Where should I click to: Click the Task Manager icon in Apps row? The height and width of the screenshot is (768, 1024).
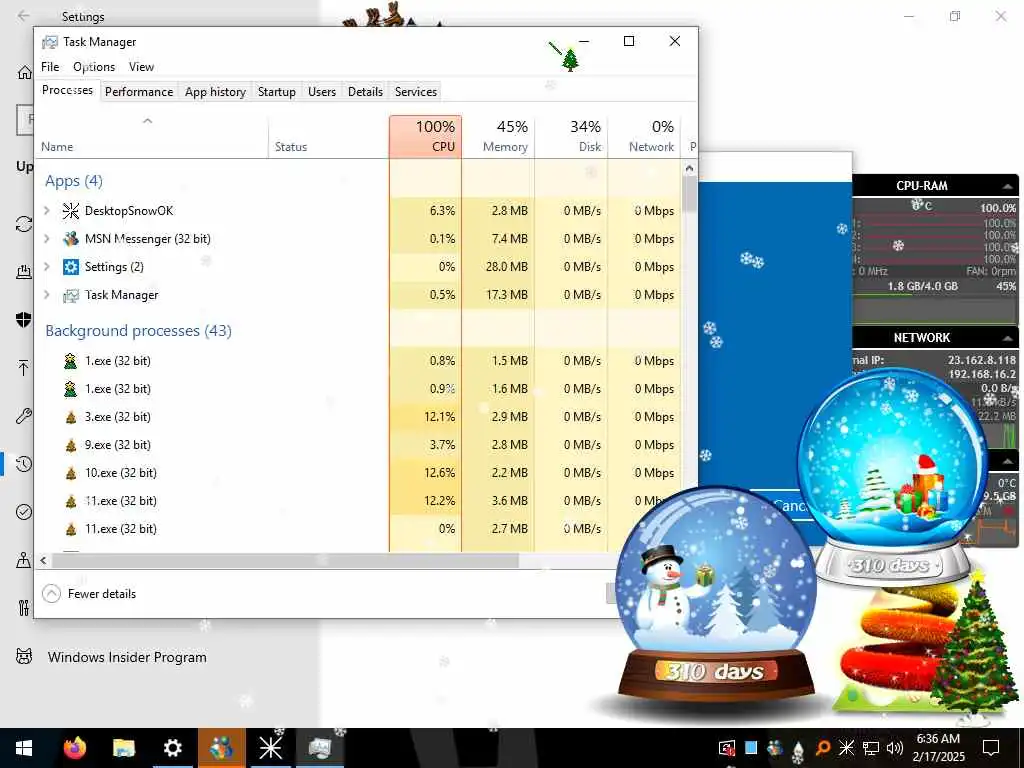coord(71,295)
